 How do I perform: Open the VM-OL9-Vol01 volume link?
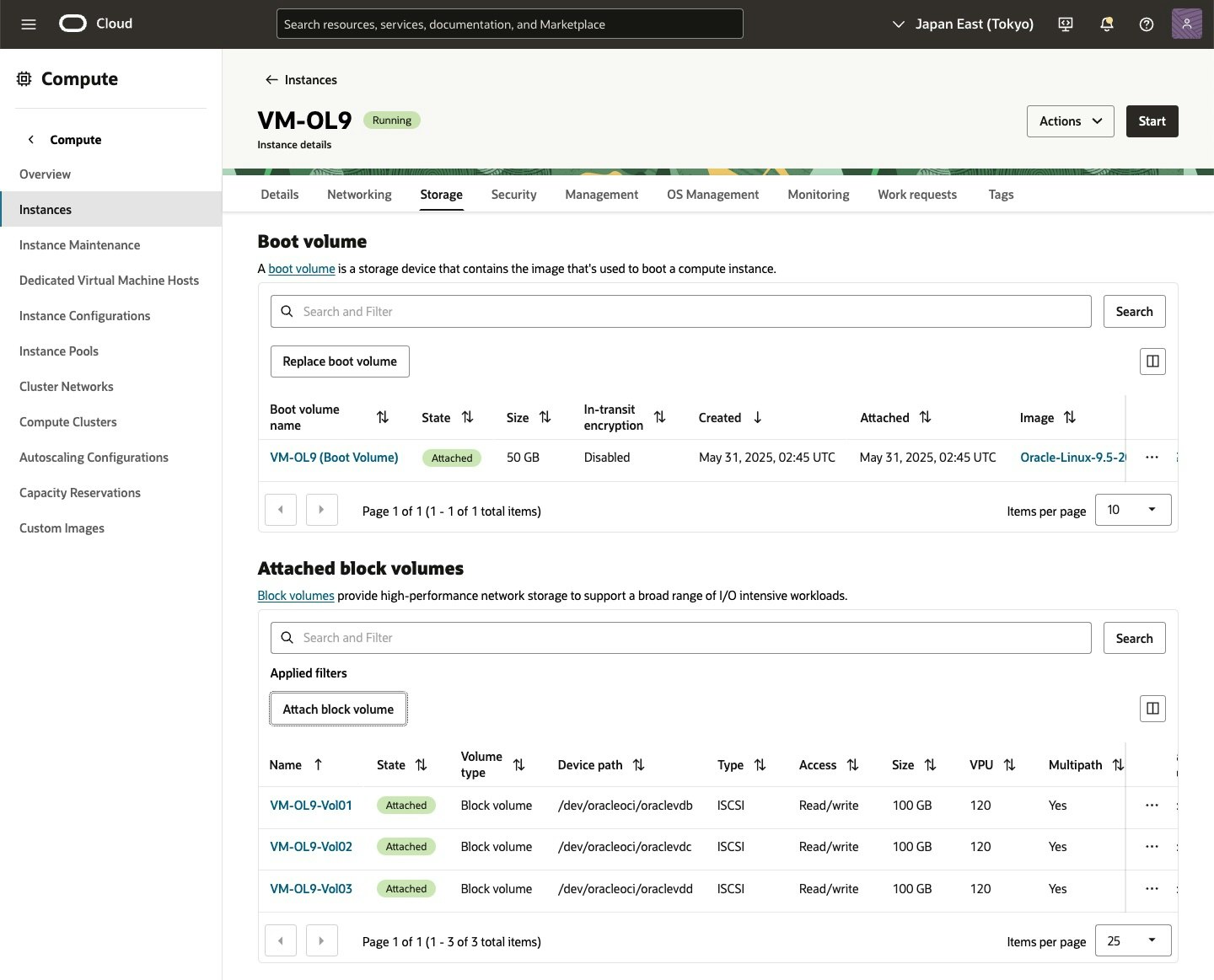tap(311, 806)
